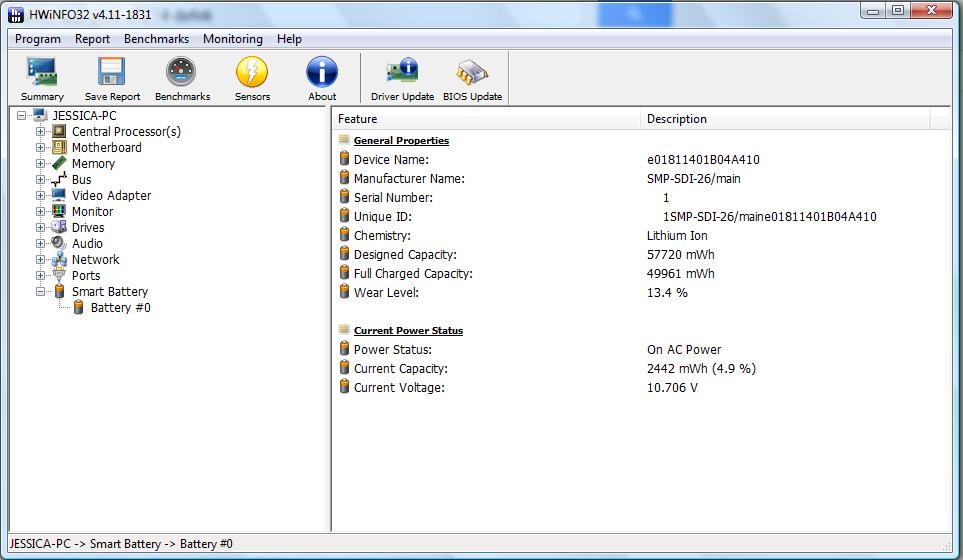Click the Current Power Status heading
Viewport: 963px width, 560px height.
click(408, 330)
